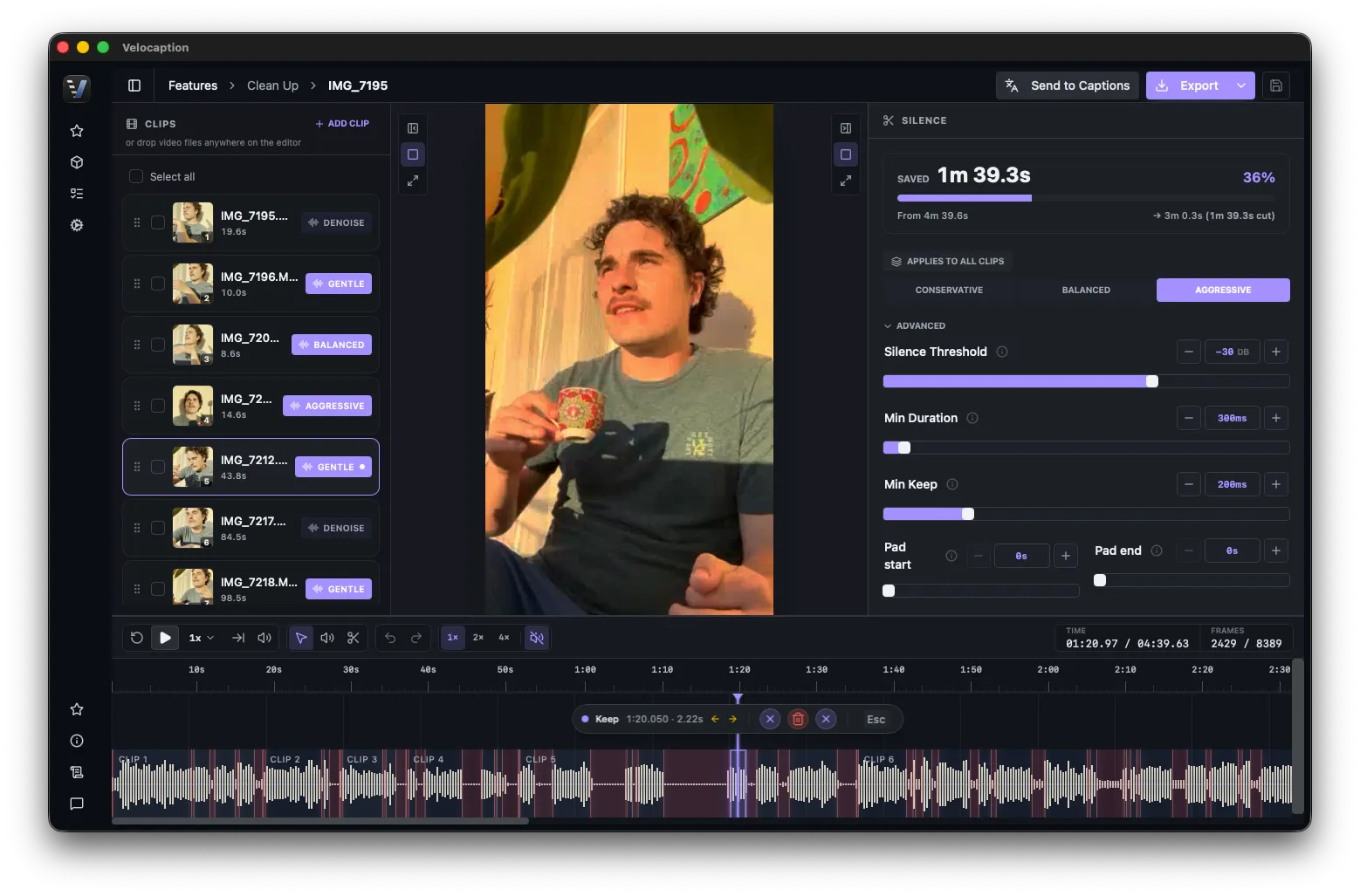
Task: Increase Silence Threshold with plus button
Action: point(1276,352)
